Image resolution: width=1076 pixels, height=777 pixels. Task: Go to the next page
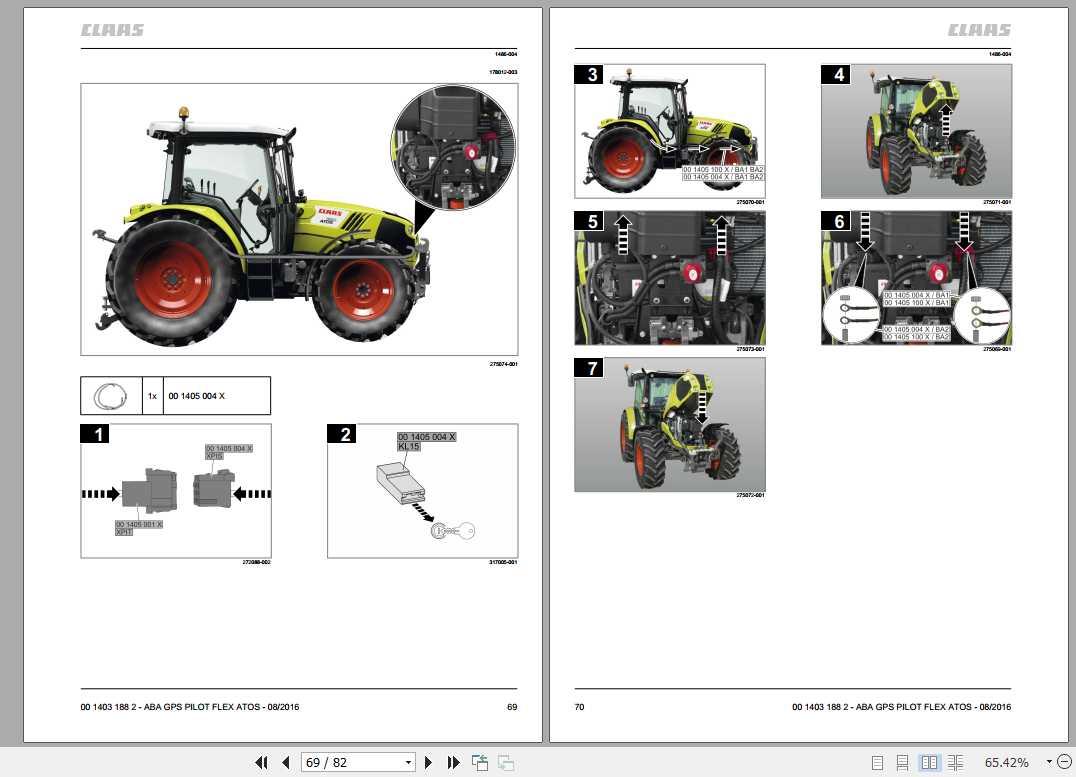click(x=428, y=762)
